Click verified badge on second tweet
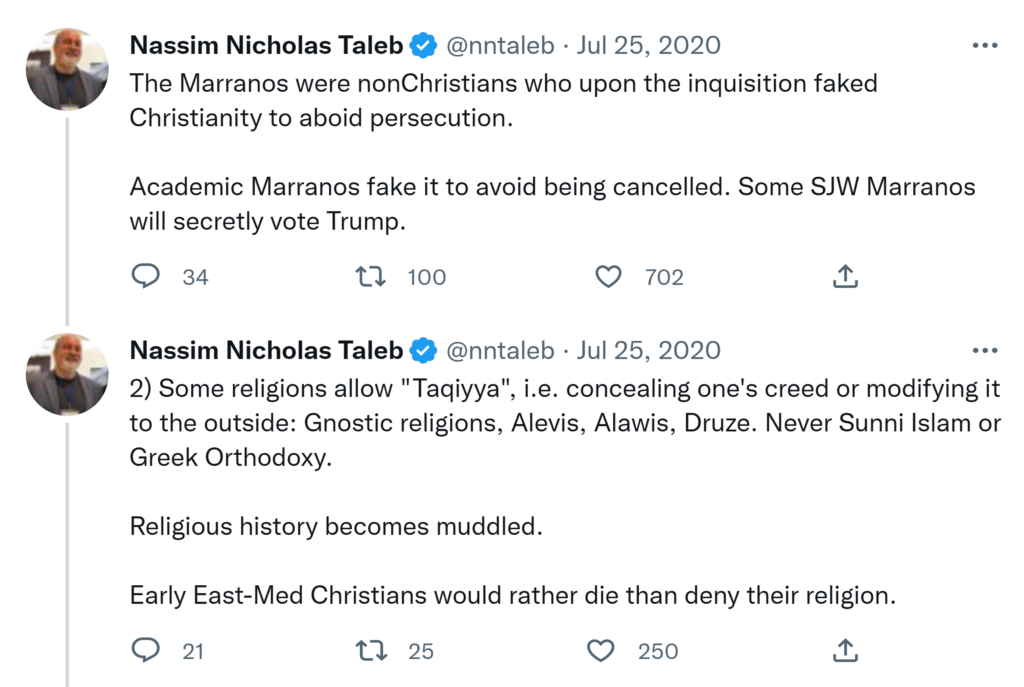Screen dimensions: 1024x687 pos(424,351)
